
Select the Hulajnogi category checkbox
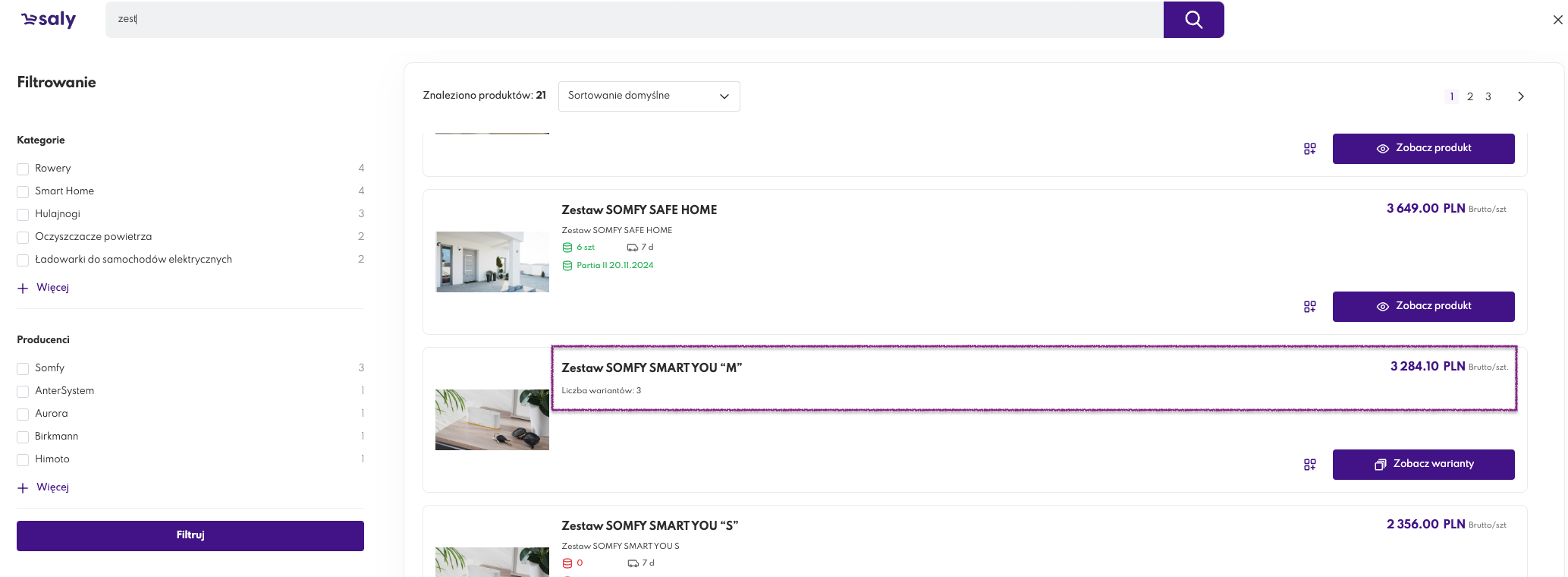23,214
